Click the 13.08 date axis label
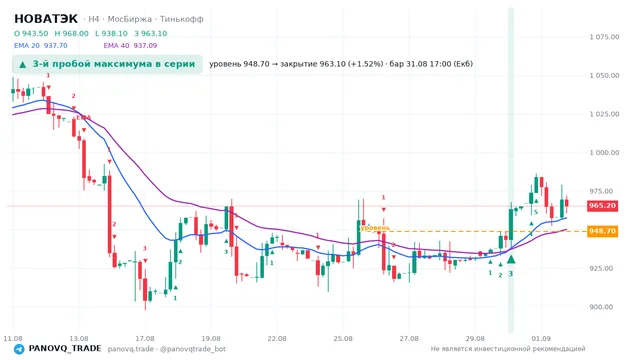This screenshot has width=640, height=360. [79, 339]
